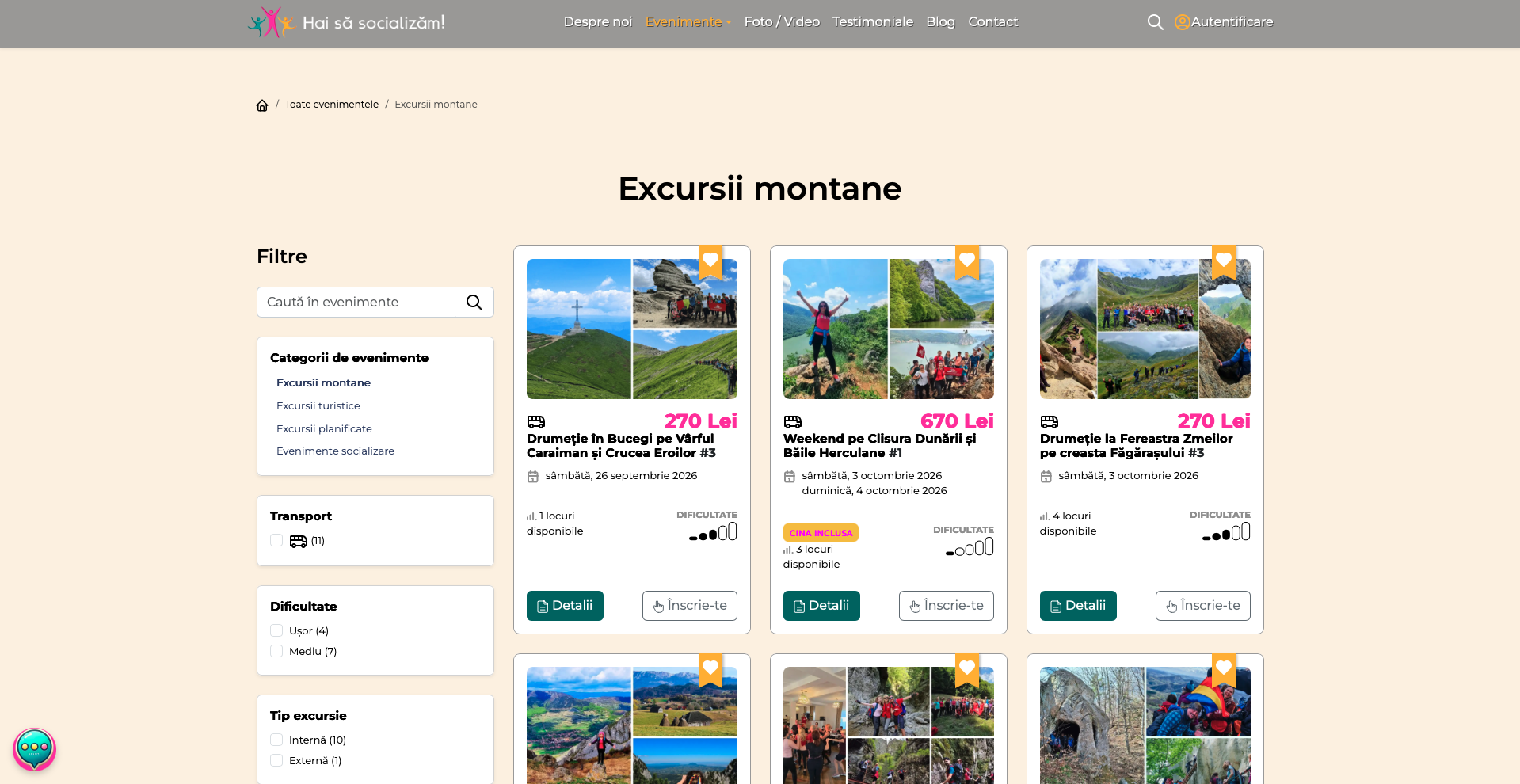This screenshot has width=1520, height=784.
Task: Open the Testimoniale menu item
Action: pos(873,22)
